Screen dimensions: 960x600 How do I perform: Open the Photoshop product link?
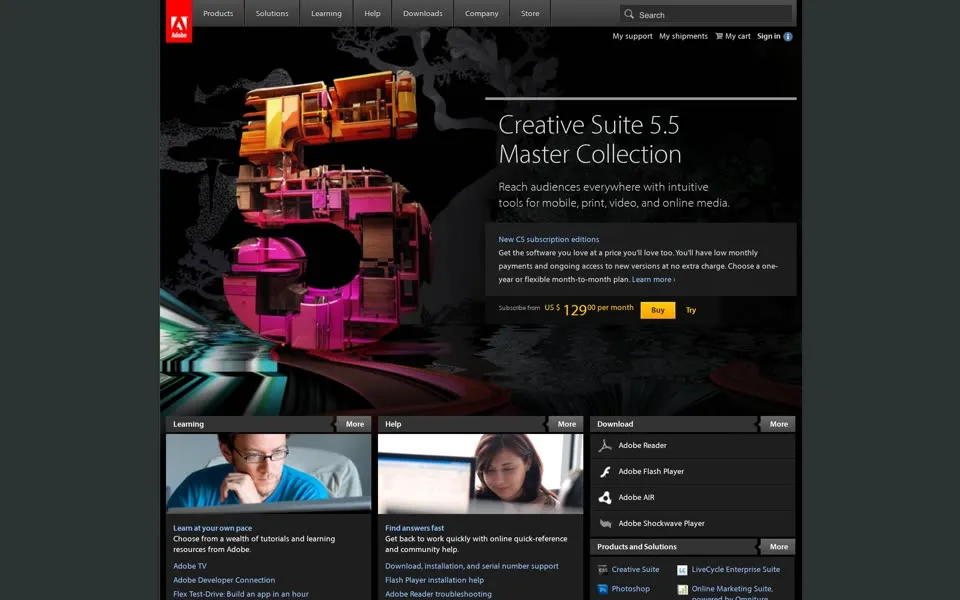[631, 589]
